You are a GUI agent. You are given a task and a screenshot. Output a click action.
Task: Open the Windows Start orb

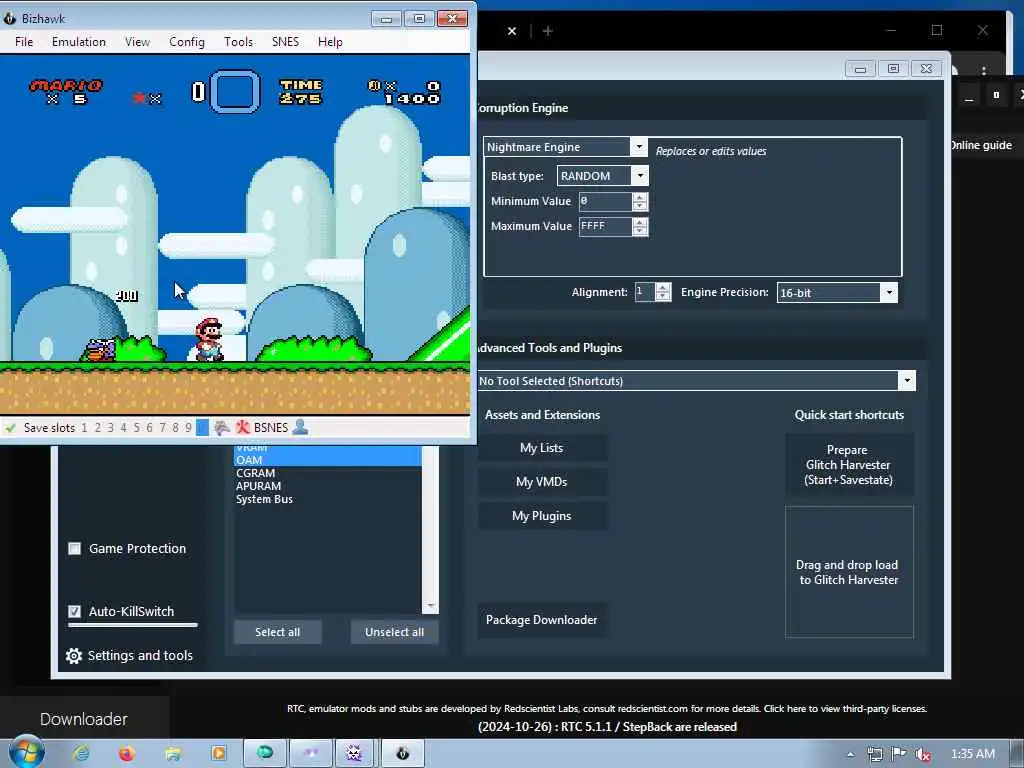point(26,752)
